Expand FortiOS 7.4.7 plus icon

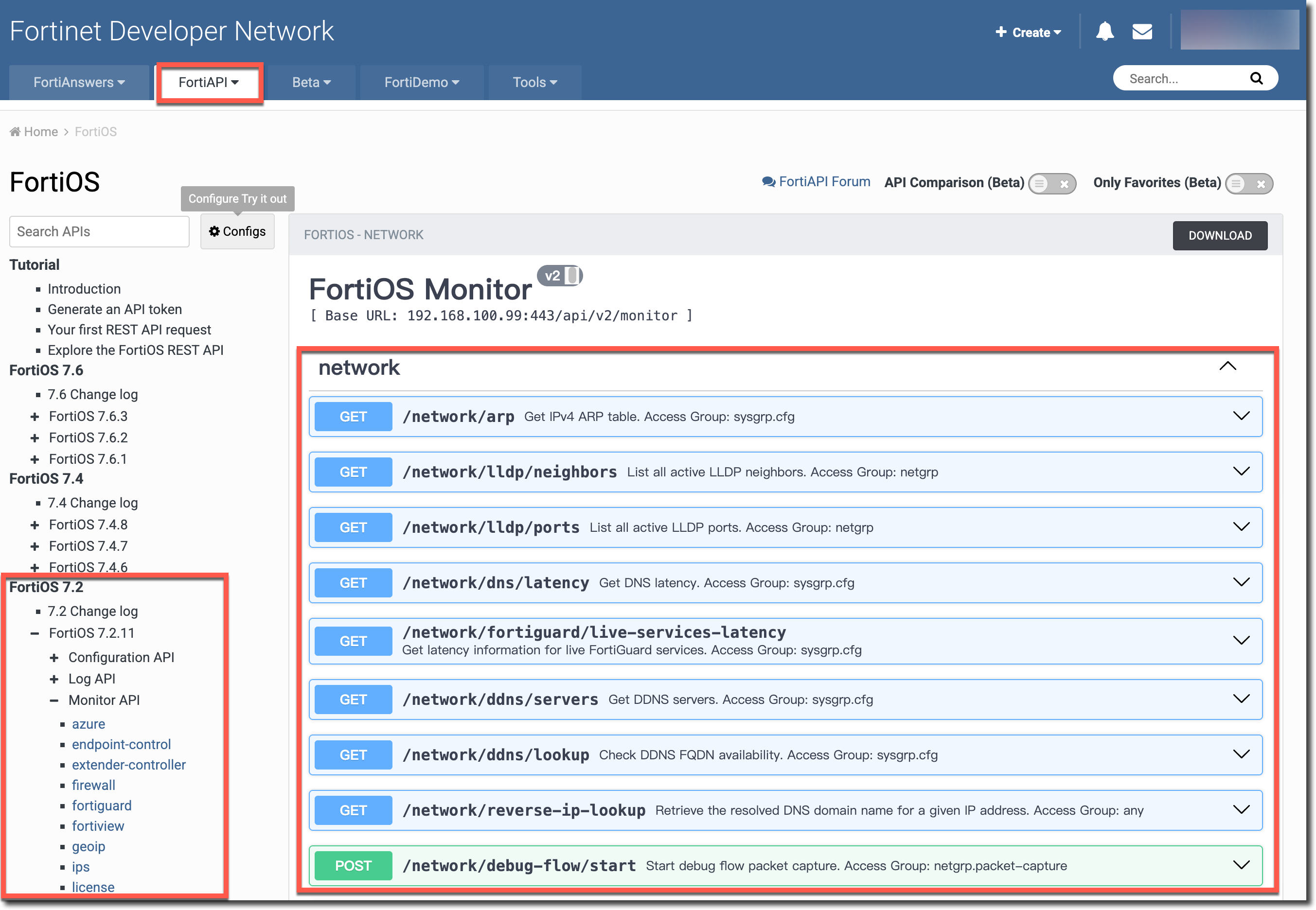[35, 547]
